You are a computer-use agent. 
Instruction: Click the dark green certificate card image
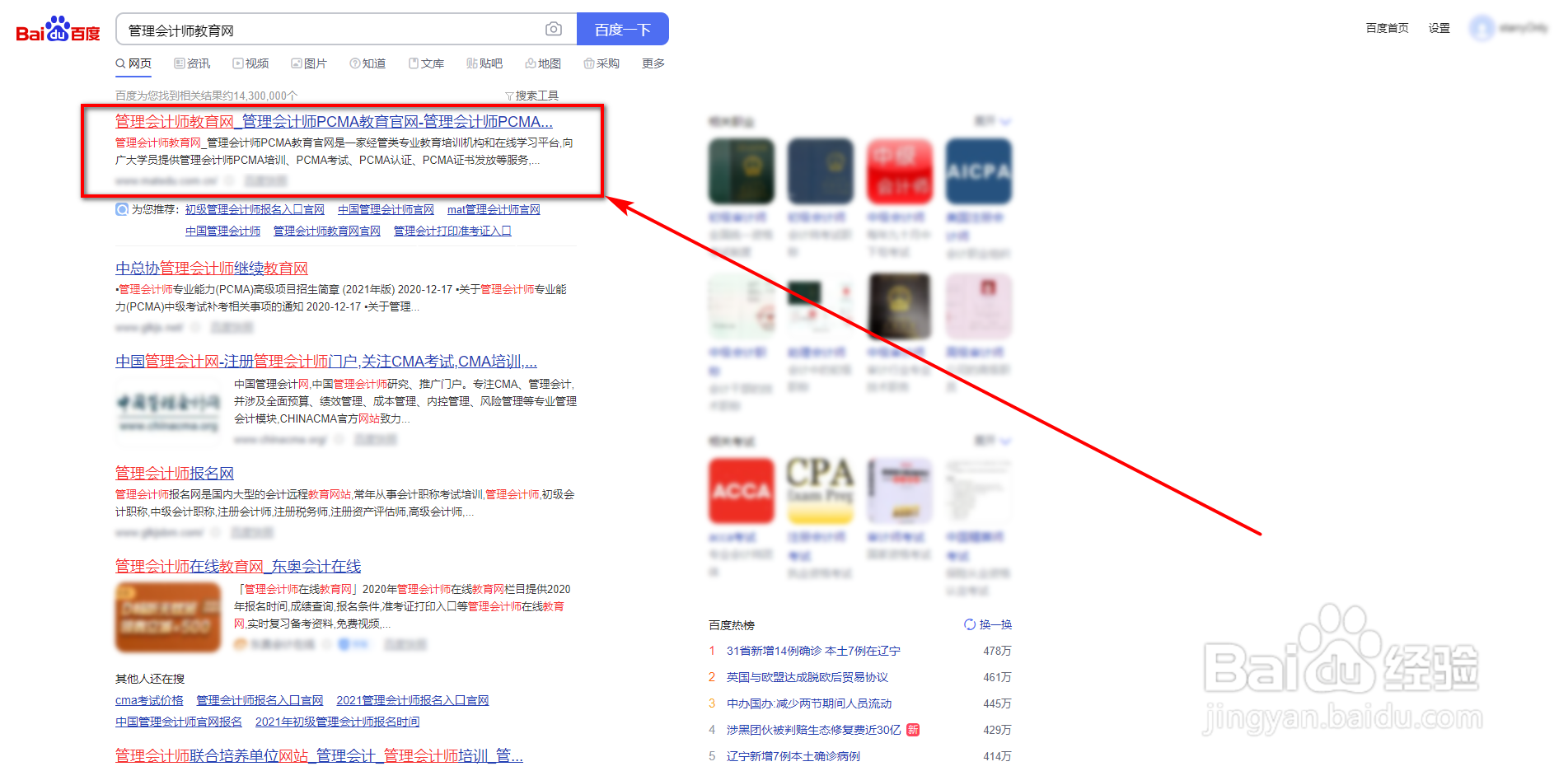tap(741, 171)
